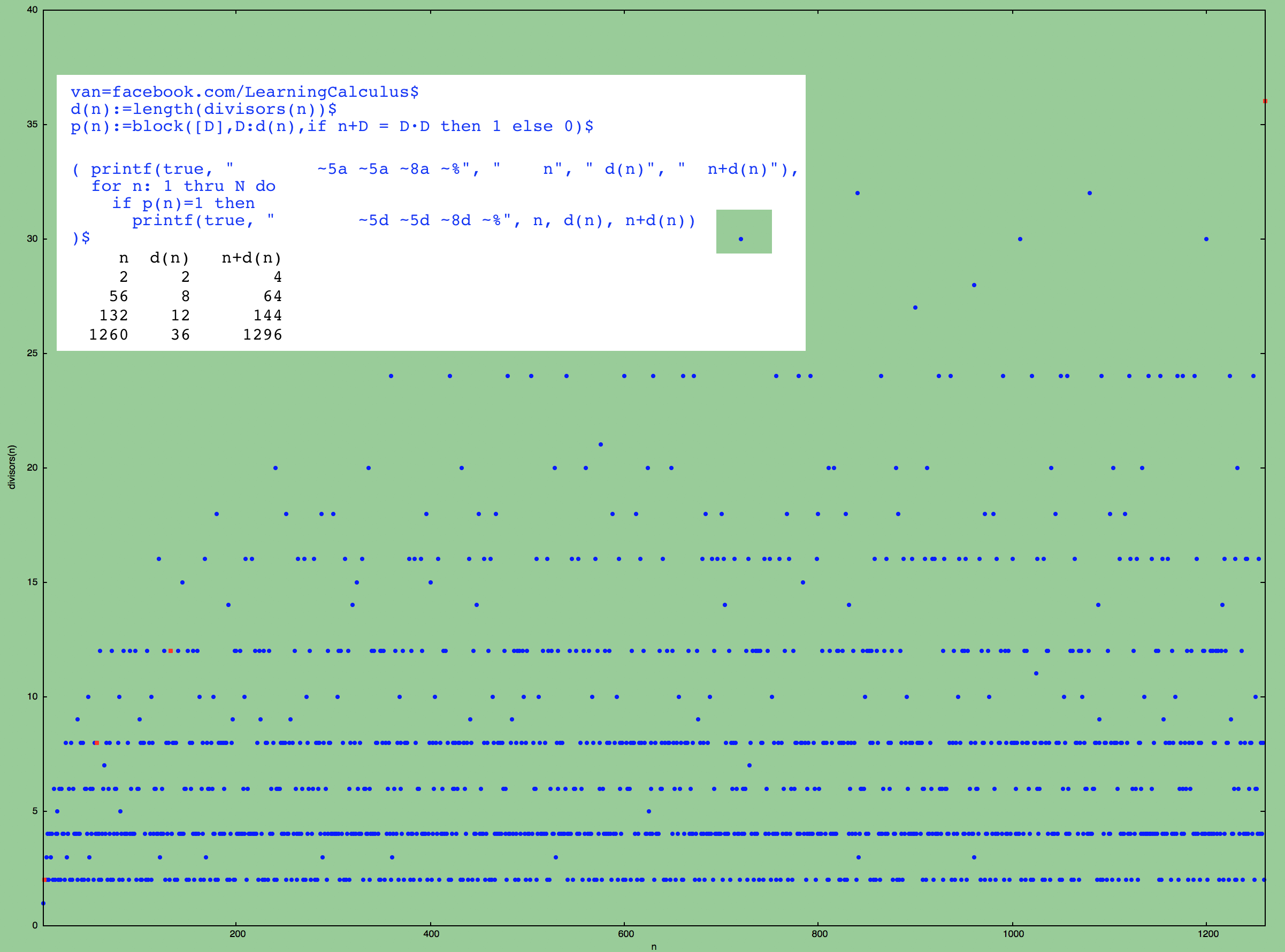
Task: Click the dot inside the green inset box
Action: click(741, 239)
